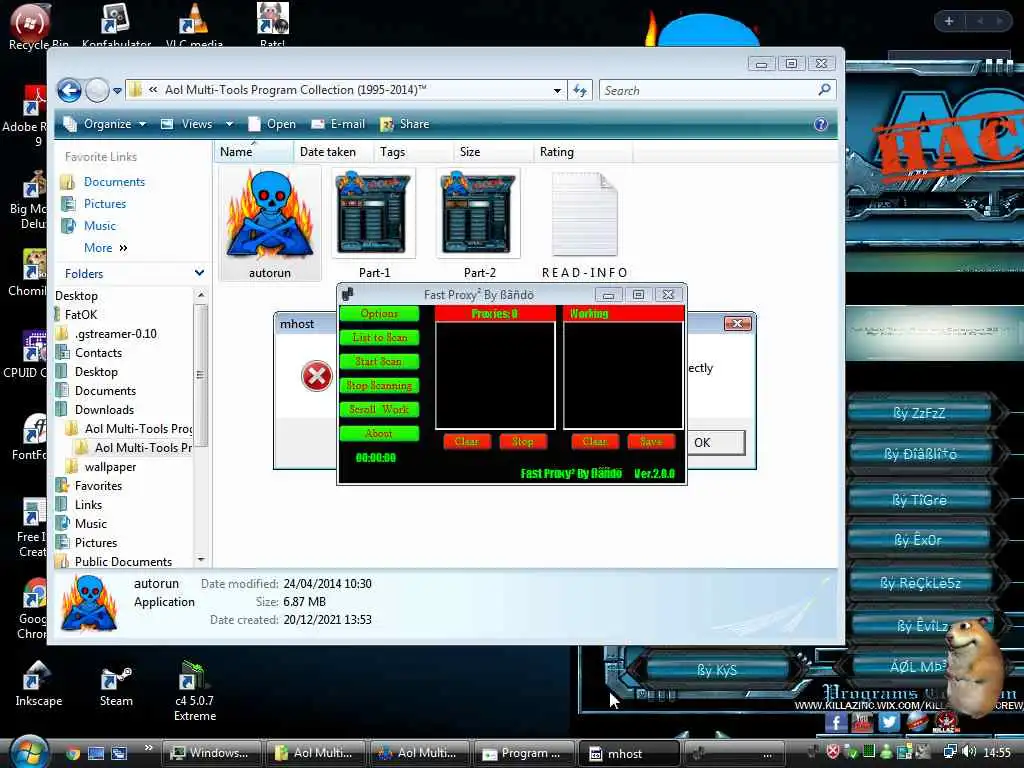Sort by the Size column header
Viewport: 1024px width, 768px height.
click(493, 152)
